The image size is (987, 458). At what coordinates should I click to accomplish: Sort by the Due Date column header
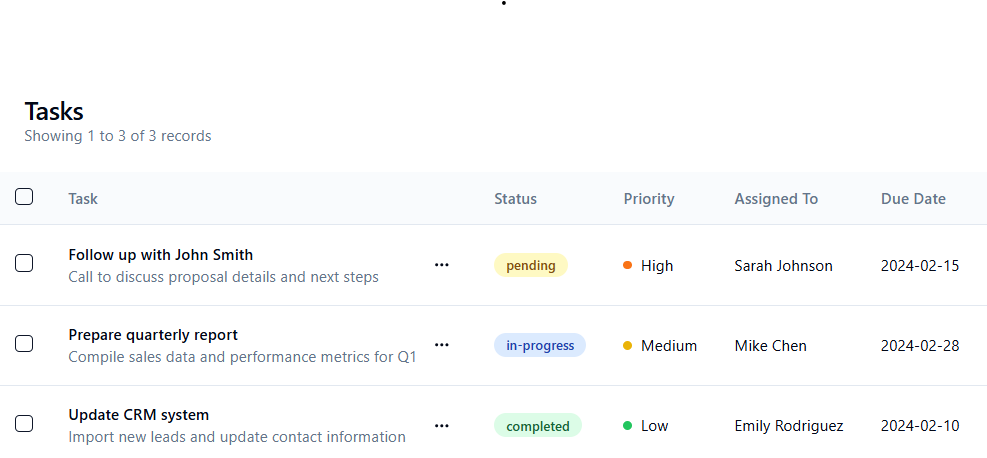click(x=913, y=199)
